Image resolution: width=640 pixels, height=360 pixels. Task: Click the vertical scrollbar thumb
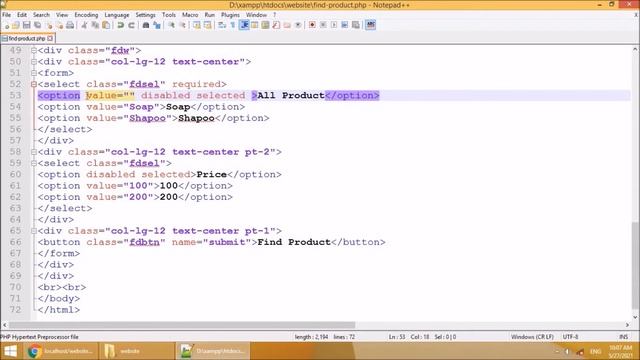(x=635, y=265)
